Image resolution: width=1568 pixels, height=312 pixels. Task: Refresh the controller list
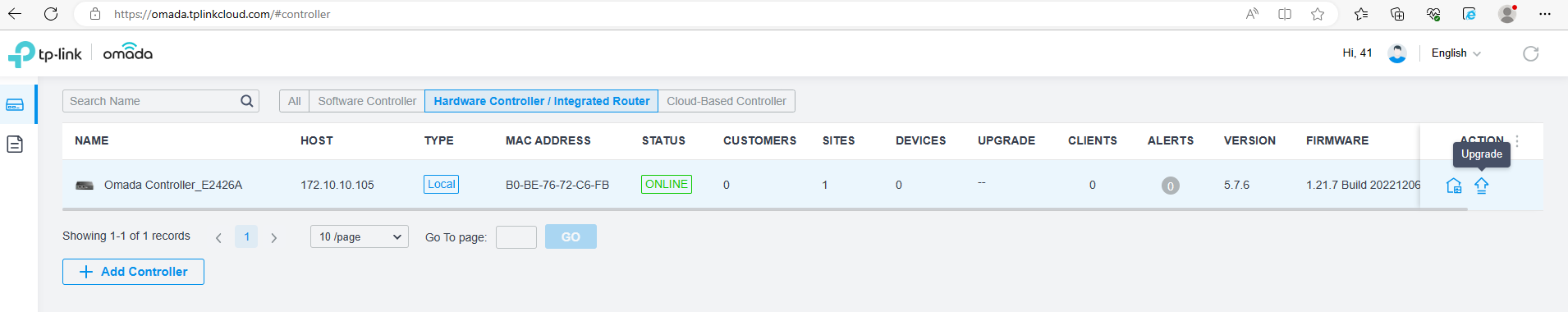(1531, 53)
